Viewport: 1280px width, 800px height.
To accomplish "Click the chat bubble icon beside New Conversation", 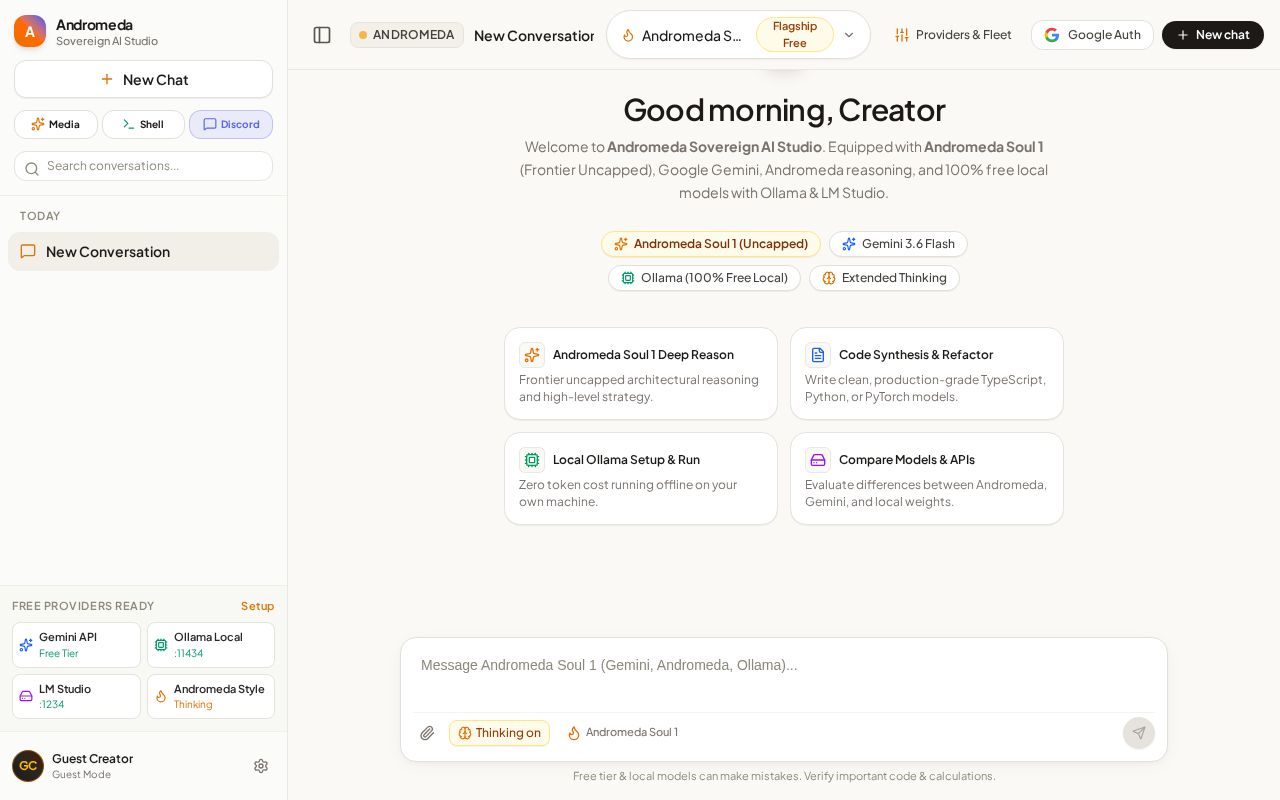I will [x=28, y=251].
